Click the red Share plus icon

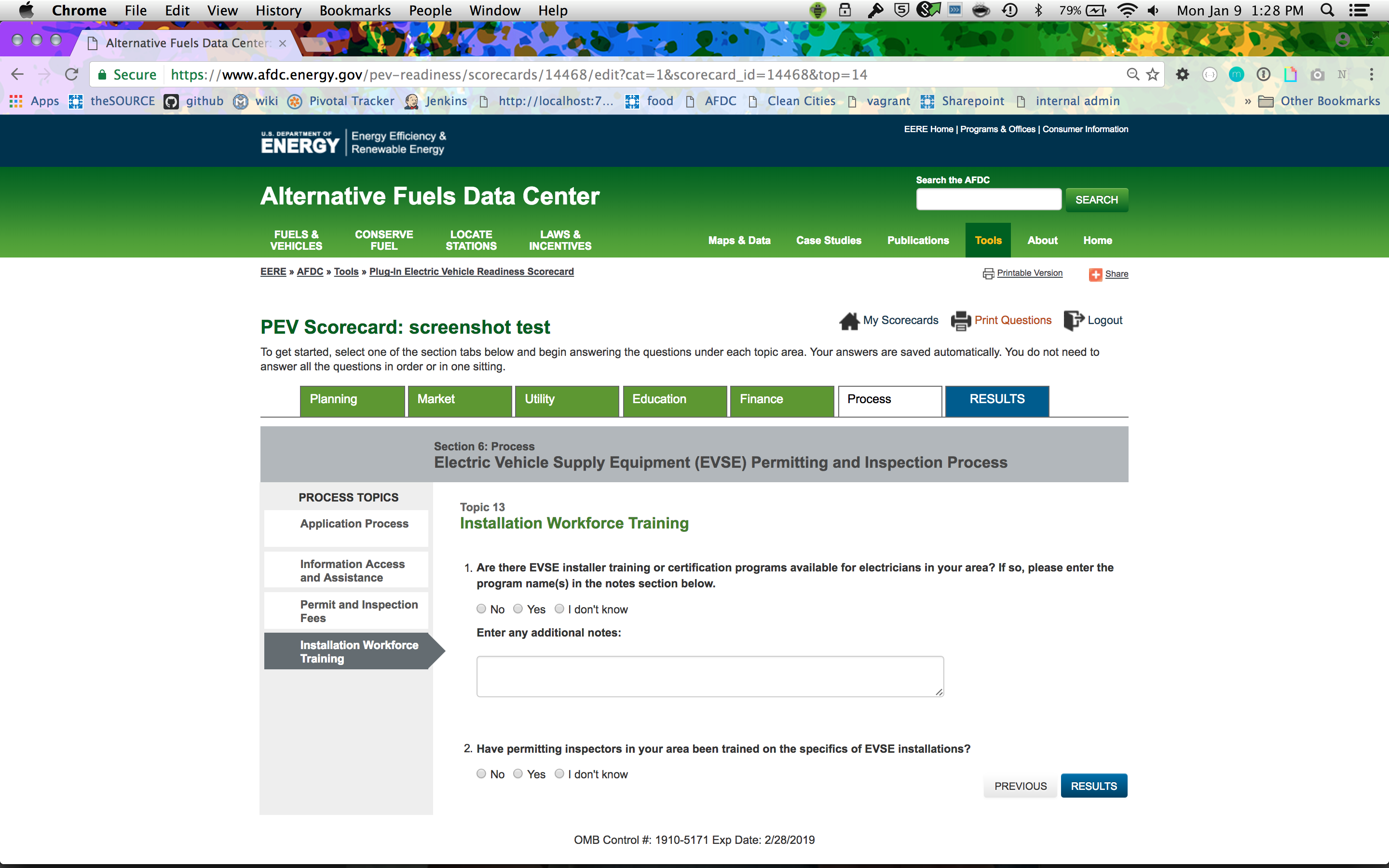coord(1095,274)
